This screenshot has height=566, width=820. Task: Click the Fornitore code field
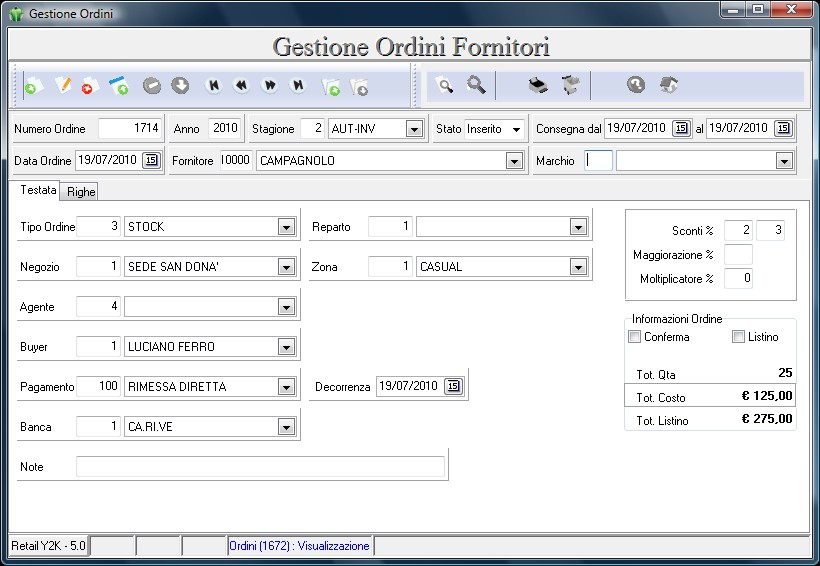(x=235, y=160)
